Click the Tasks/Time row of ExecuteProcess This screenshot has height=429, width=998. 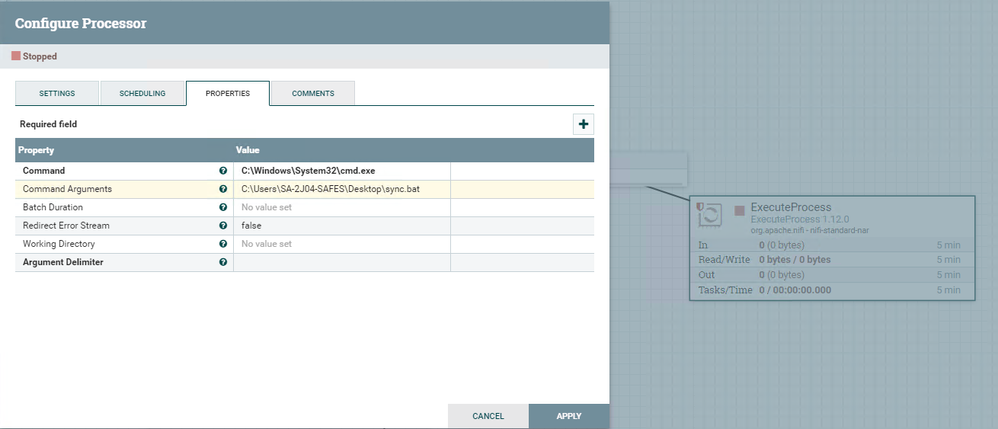(832, 290)
